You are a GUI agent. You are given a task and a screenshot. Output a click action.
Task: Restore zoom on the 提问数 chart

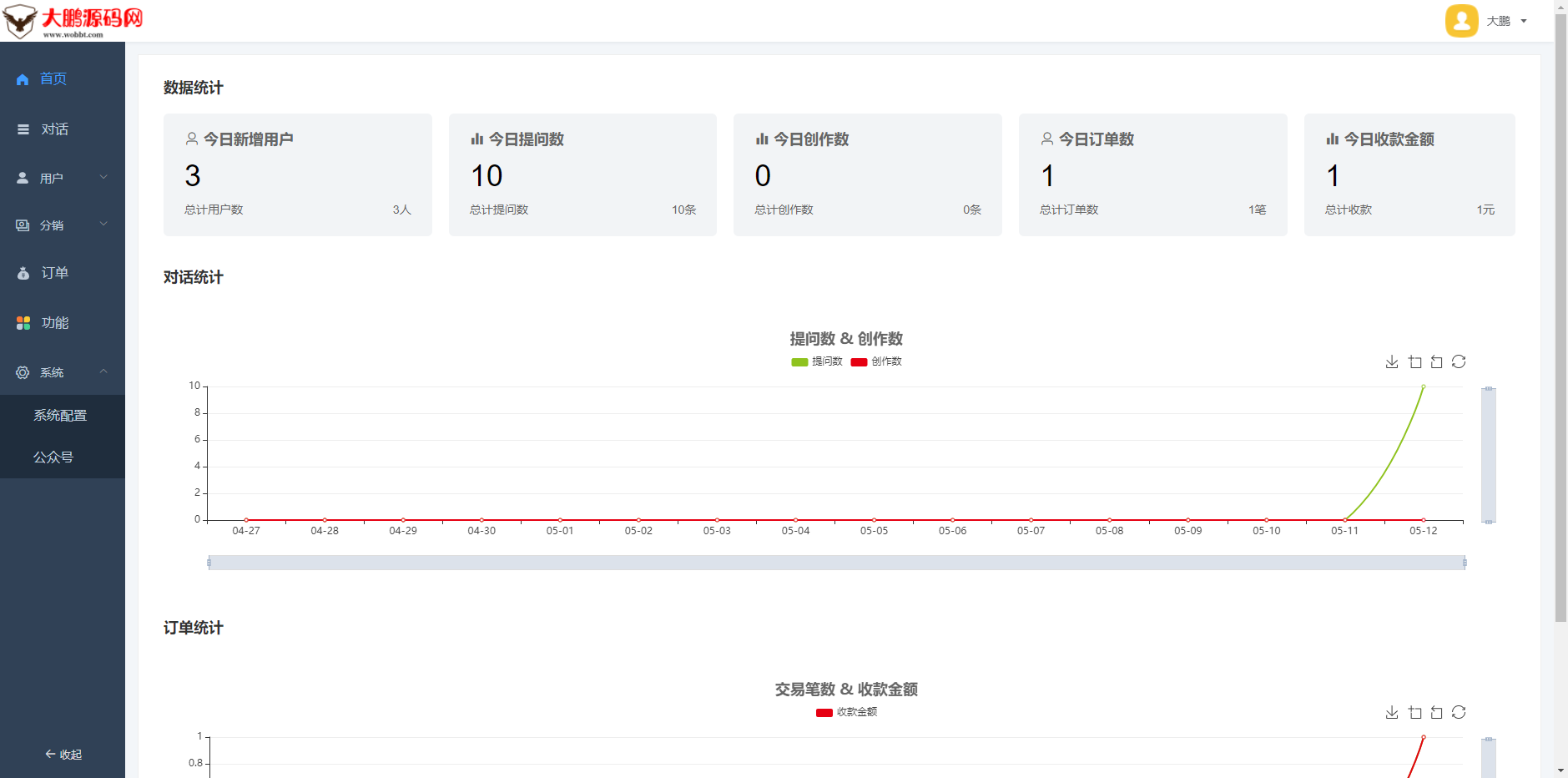pos(1436,361)
